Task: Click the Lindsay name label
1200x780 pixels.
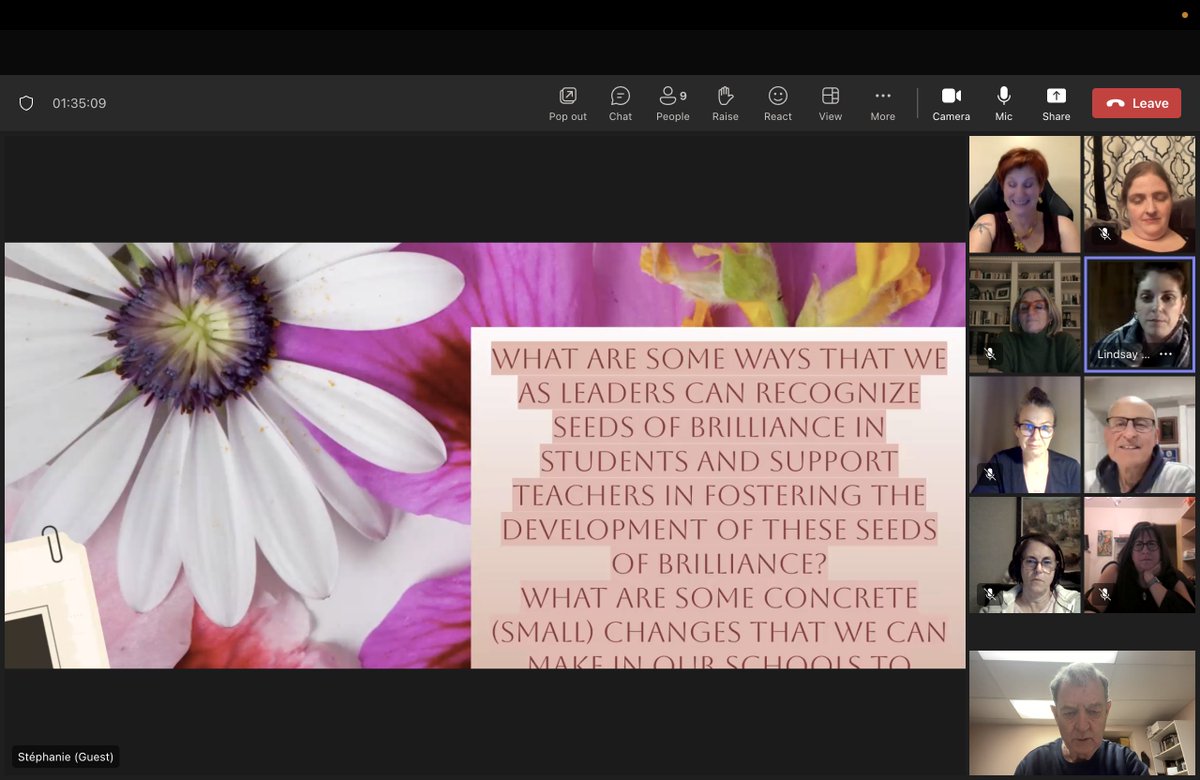Action: pyautogui.click(x=1123, y=354)
